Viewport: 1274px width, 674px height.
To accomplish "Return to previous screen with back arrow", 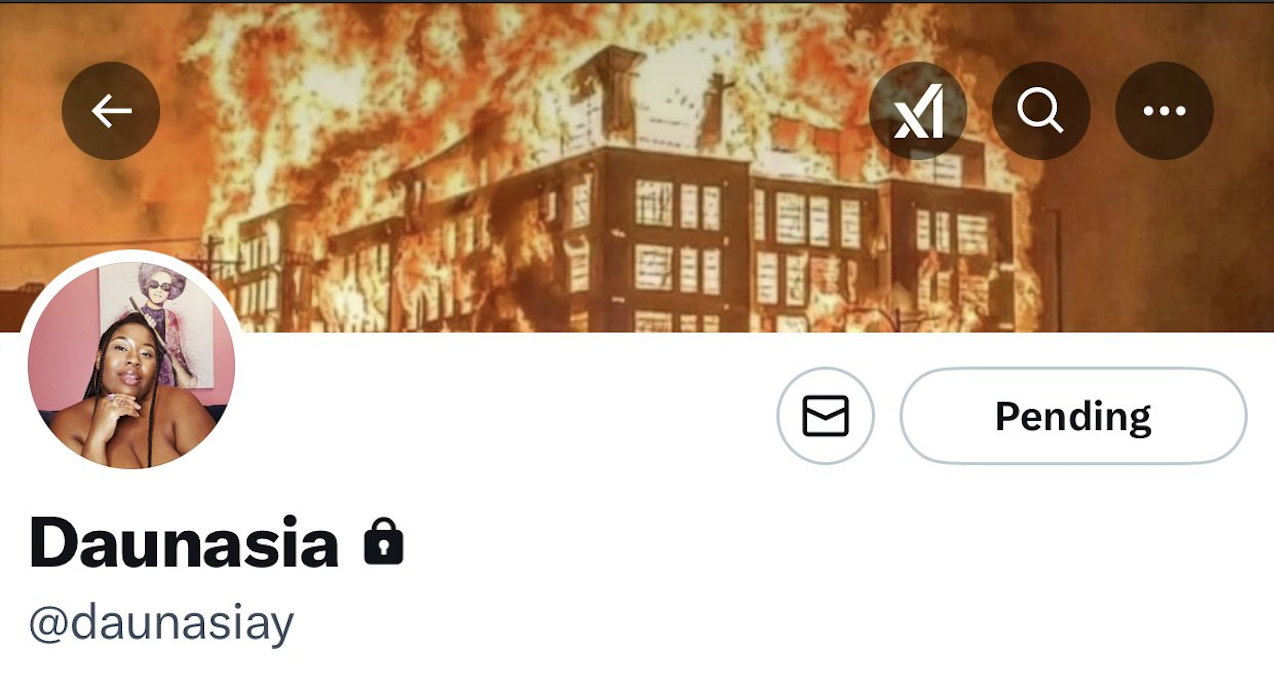I will coord(111,111).
